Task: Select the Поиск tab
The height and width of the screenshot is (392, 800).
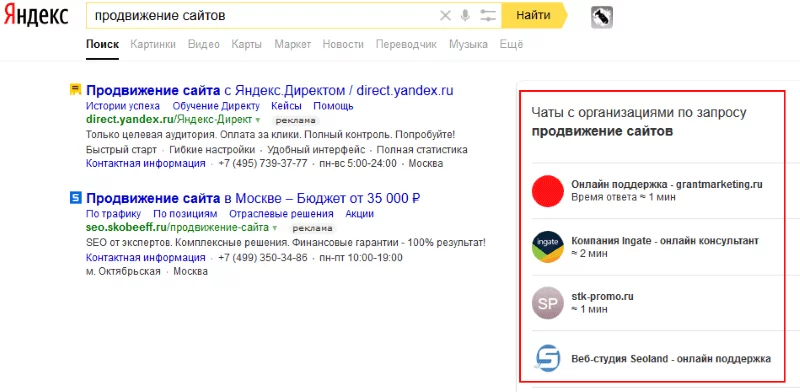Action: 103,44
